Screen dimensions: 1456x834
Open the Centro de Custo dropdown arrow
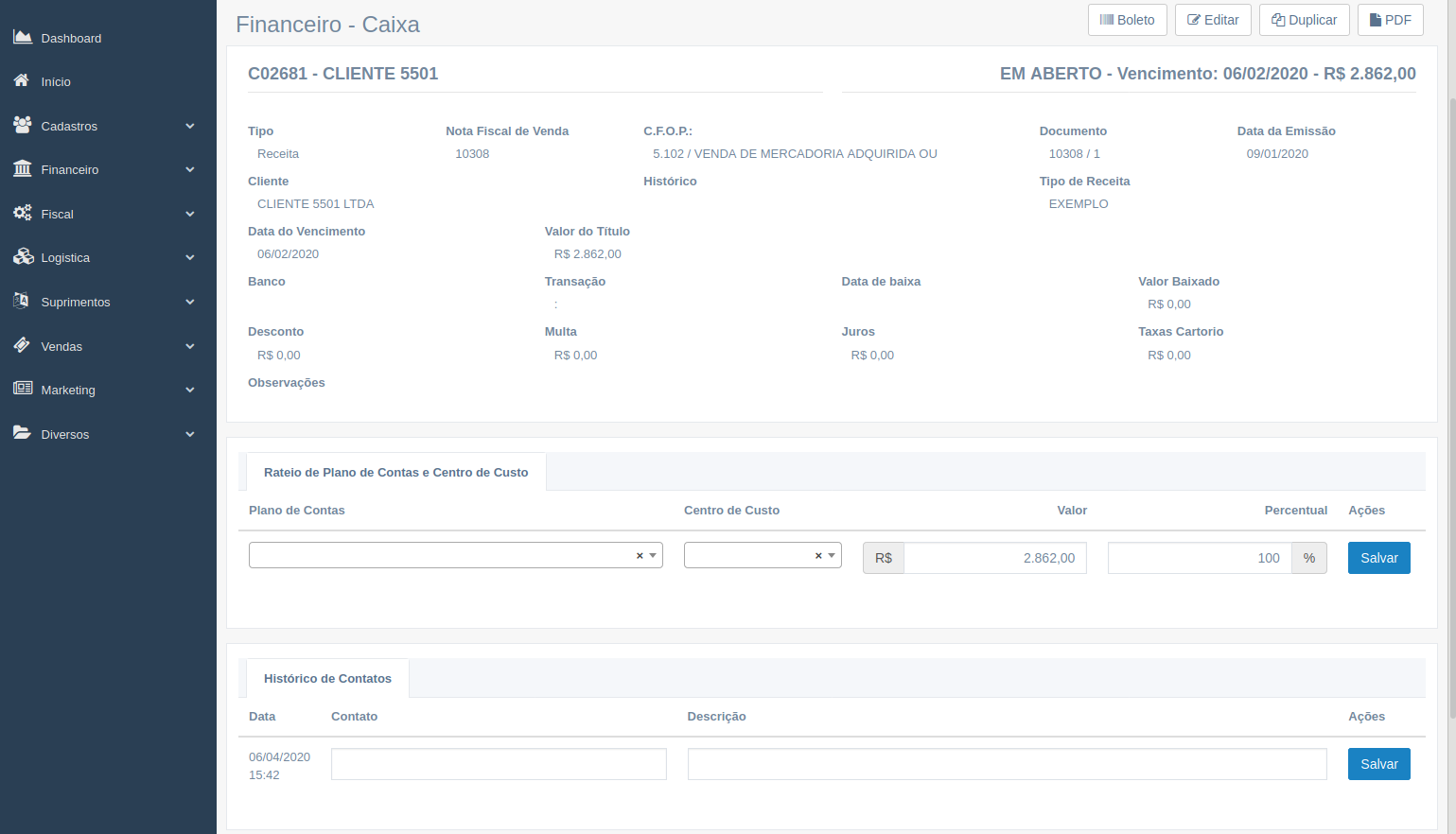832,556
